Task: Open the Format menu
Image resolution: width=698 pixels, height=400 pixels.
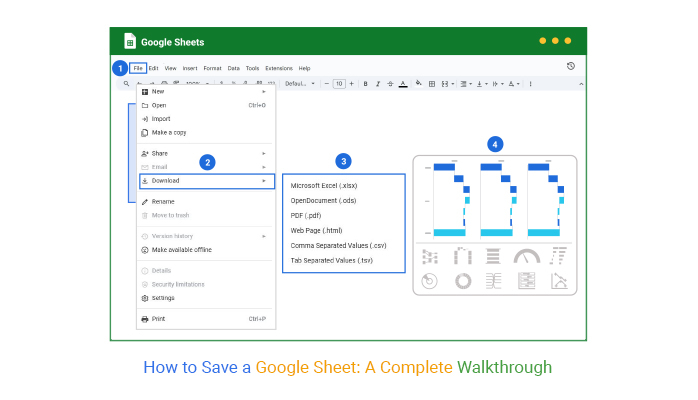Action: click(x=212, y=68)
